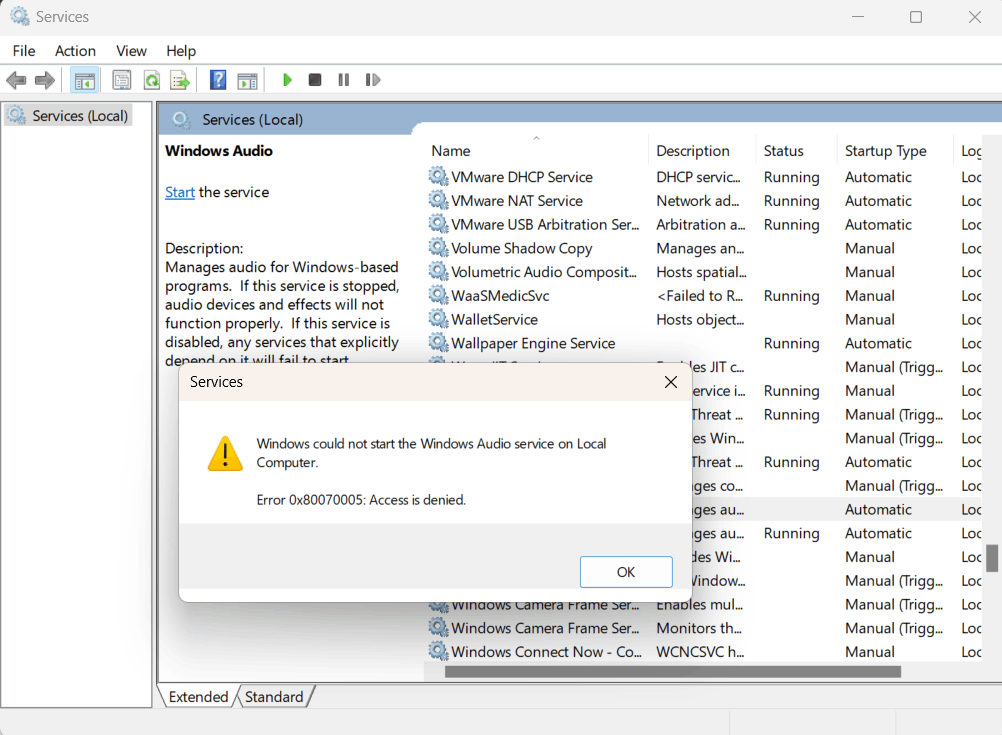Click the Services app icon in title bar

(20, 16)
